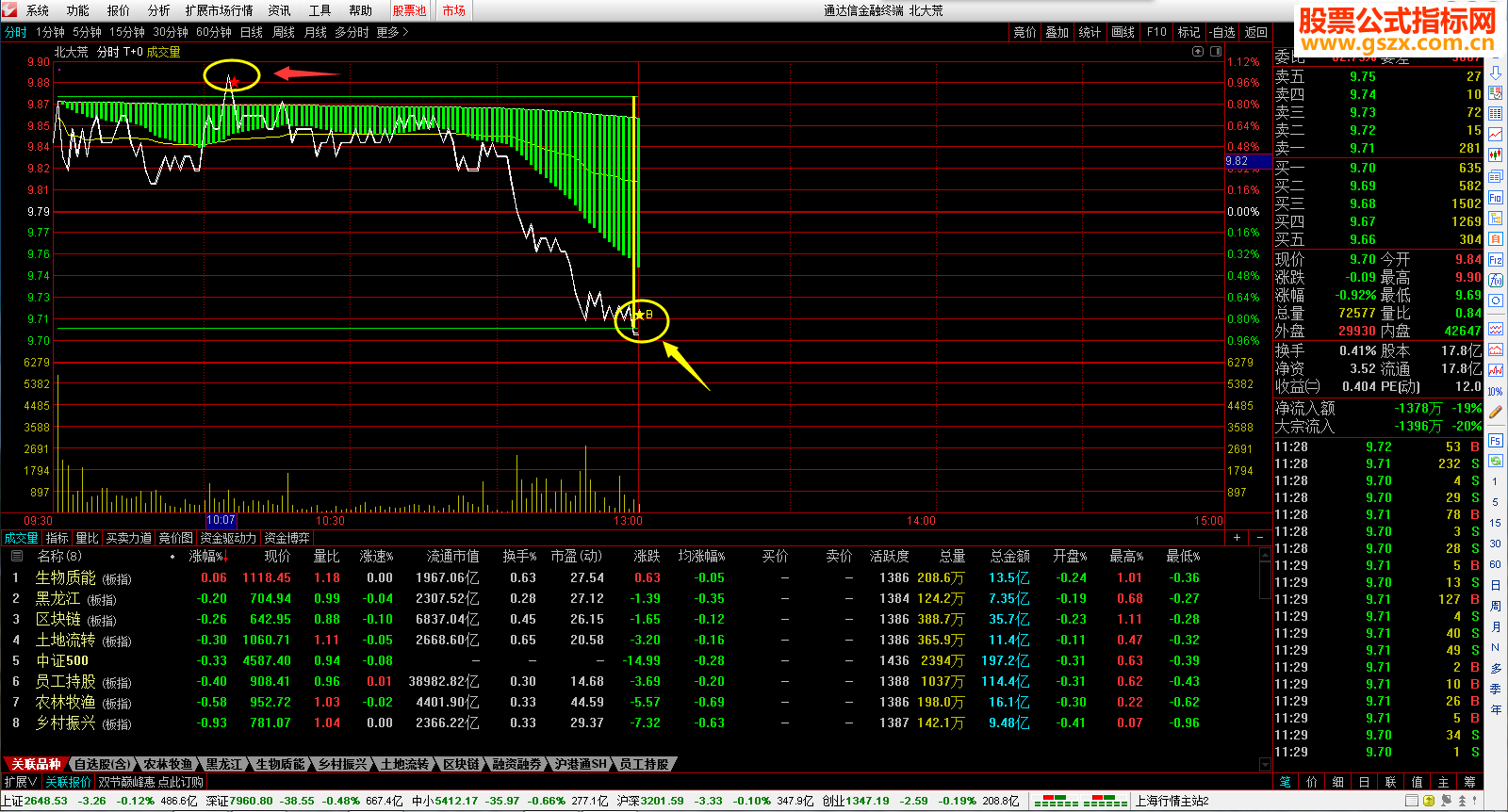Toggle the 画线 draw line tool
Screen dimensions: 1508x812
[x=1123, y=32]
